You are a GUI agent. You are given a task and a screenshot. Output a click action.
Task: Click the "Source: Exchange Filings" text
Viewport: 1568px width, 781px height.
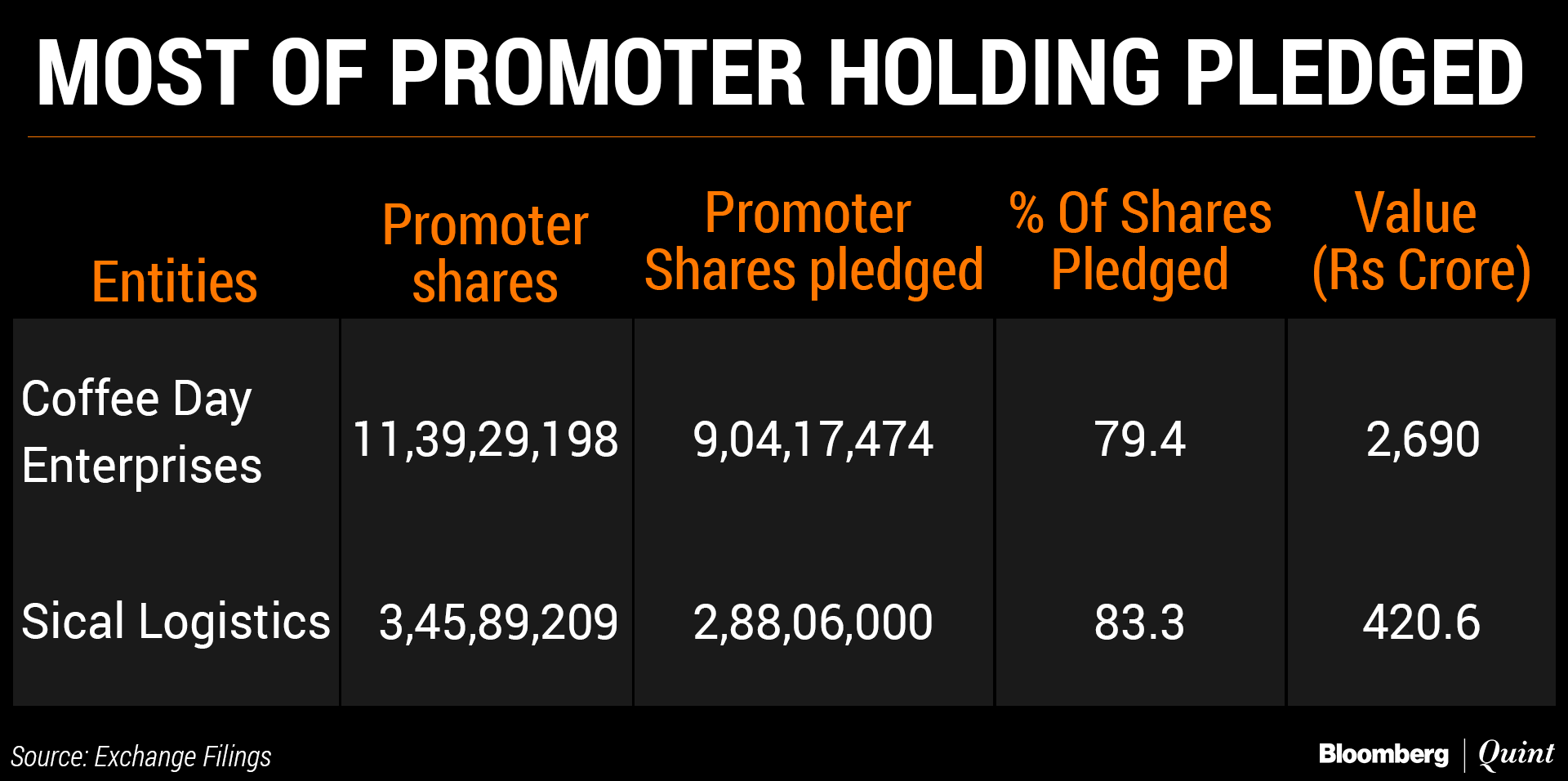pyautogui.click(x=140, y=756)
